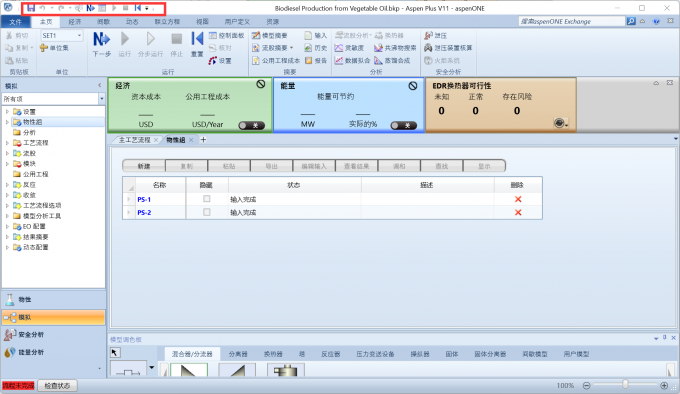Screen dimensions: 680x394
Task: Expand the 结果摘要 tree folder
Action: (7, 237)
